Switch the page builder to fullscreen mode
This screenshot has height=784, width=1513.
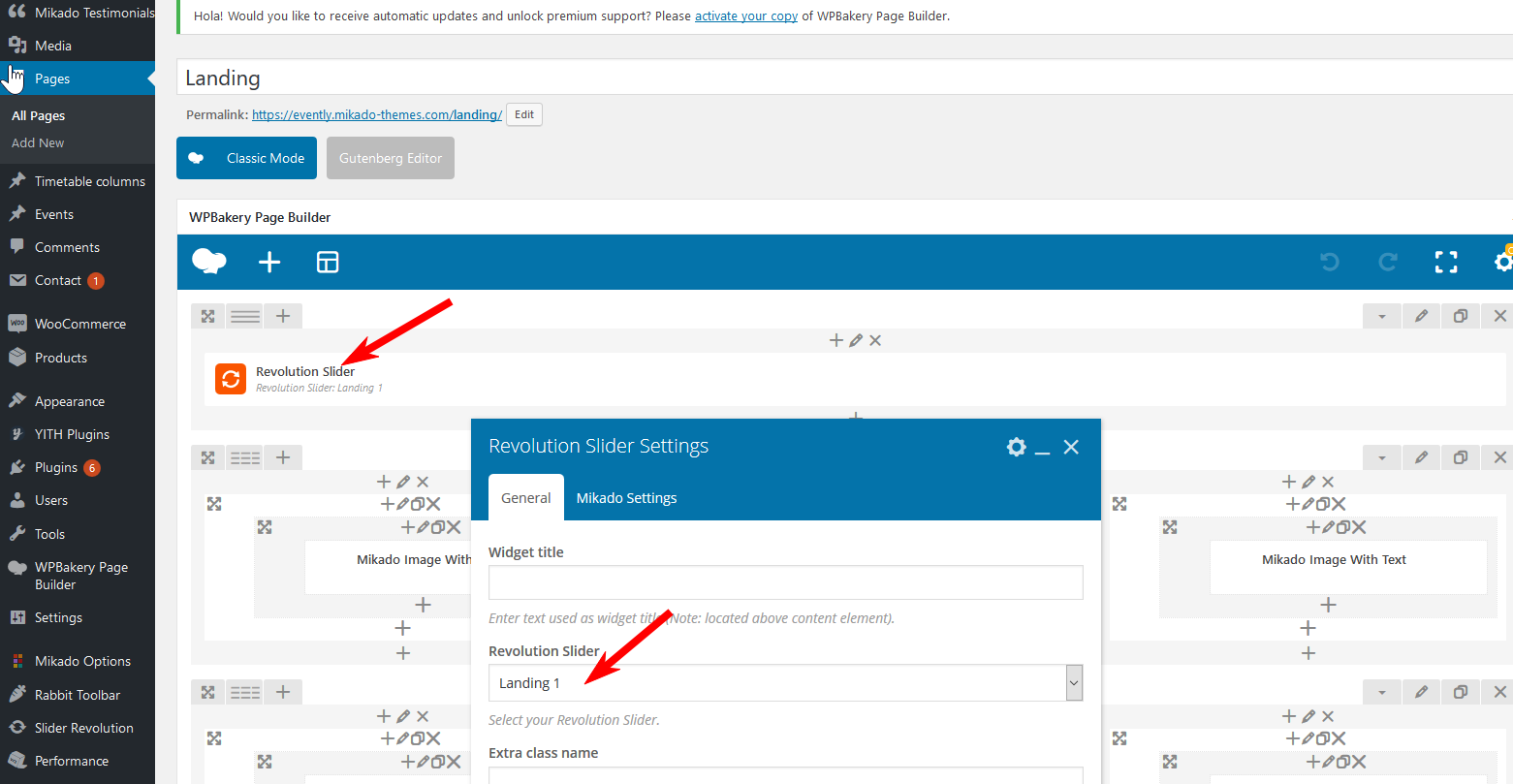point(1446,262)
